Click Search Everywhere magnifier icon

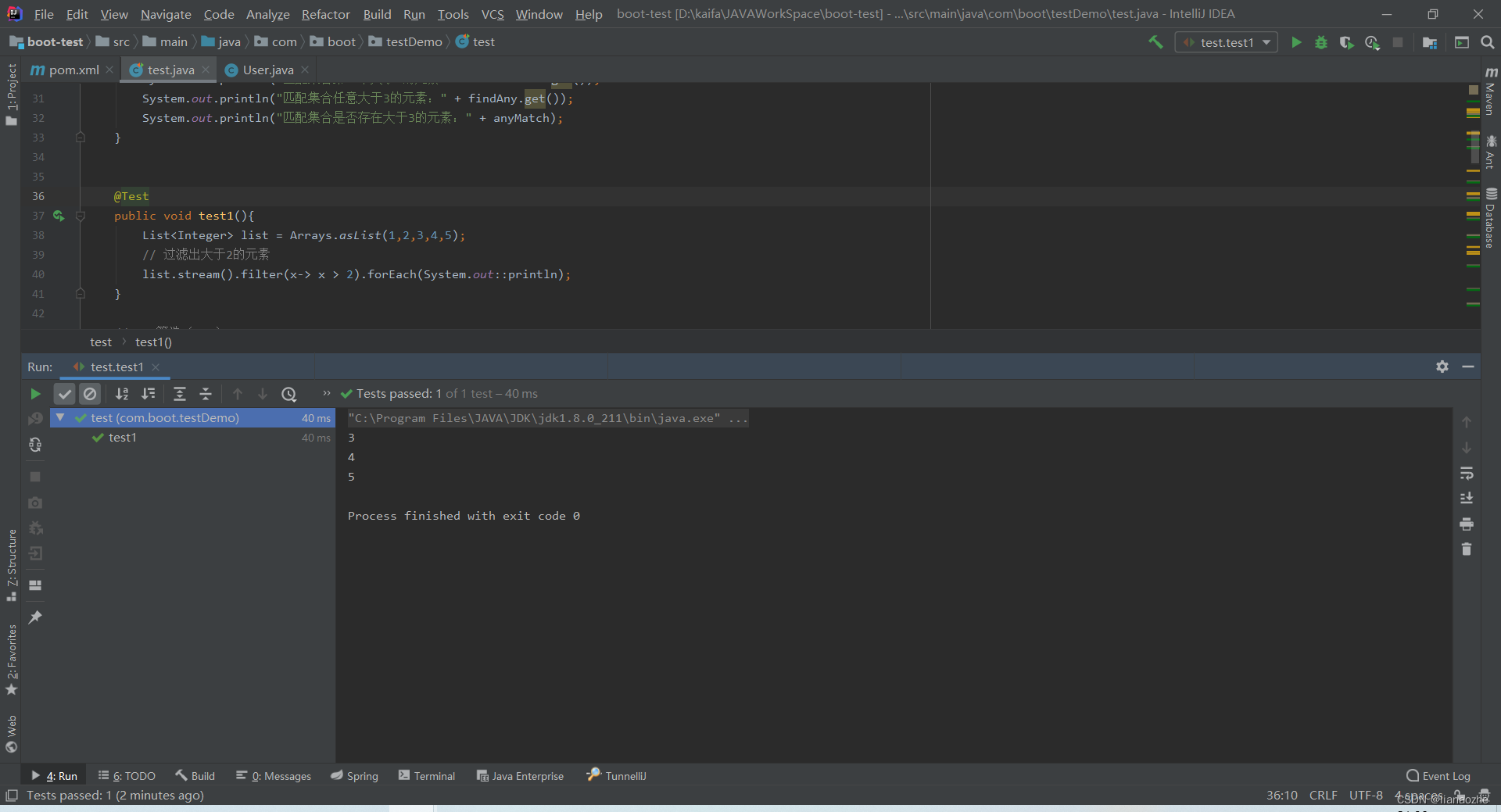click(1488, 42)
